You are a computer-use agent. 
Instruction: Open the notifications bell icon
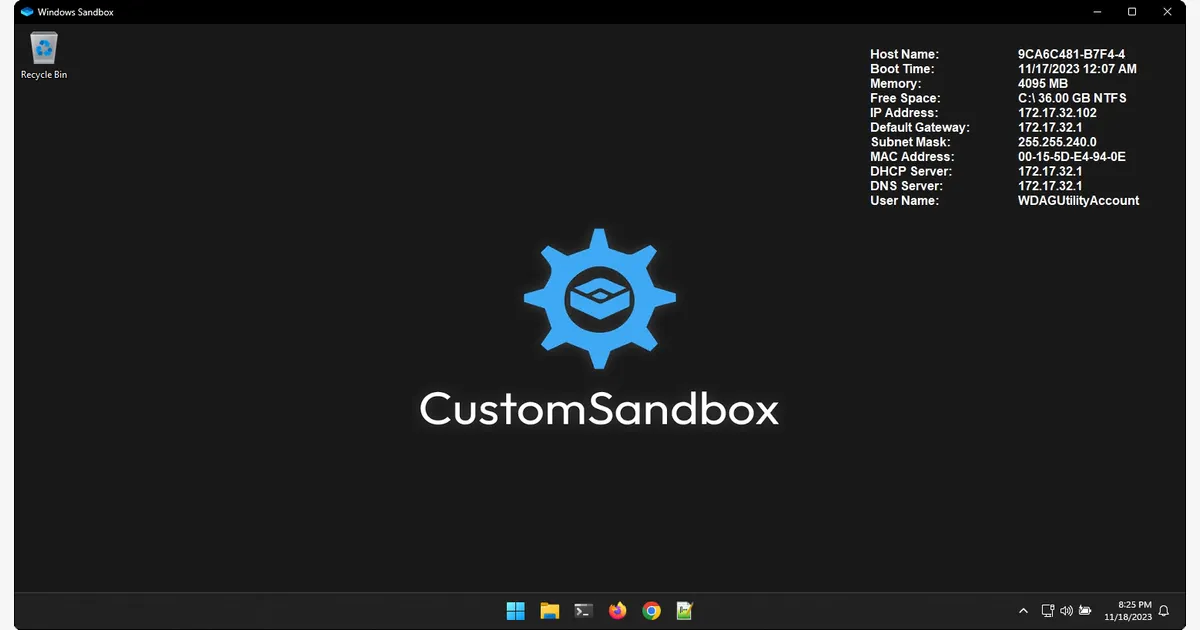(x=1163, y=611)
